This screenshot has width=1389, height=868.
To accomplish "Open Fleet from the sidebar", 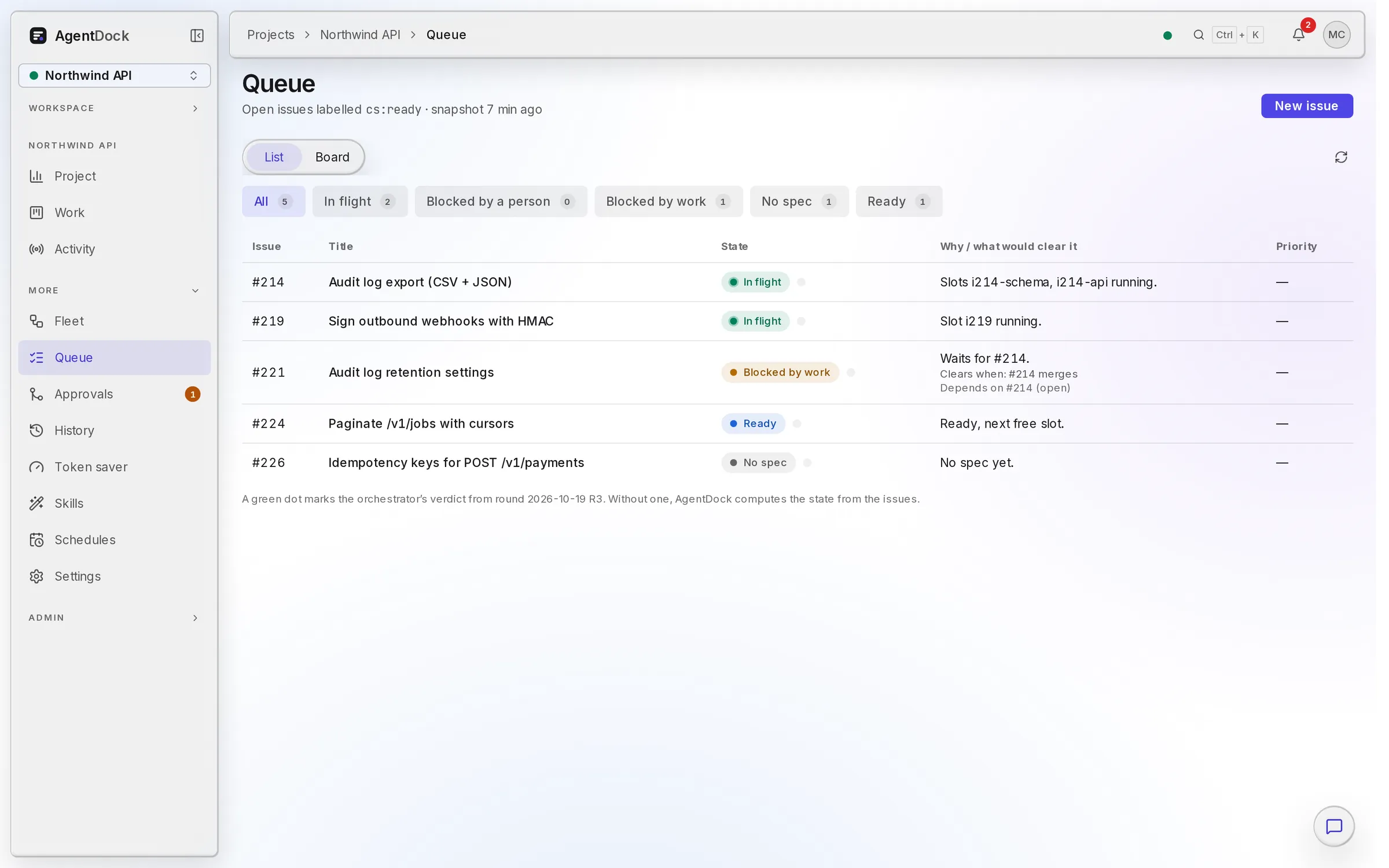I will pyautogui.click(x=114, y=321).
